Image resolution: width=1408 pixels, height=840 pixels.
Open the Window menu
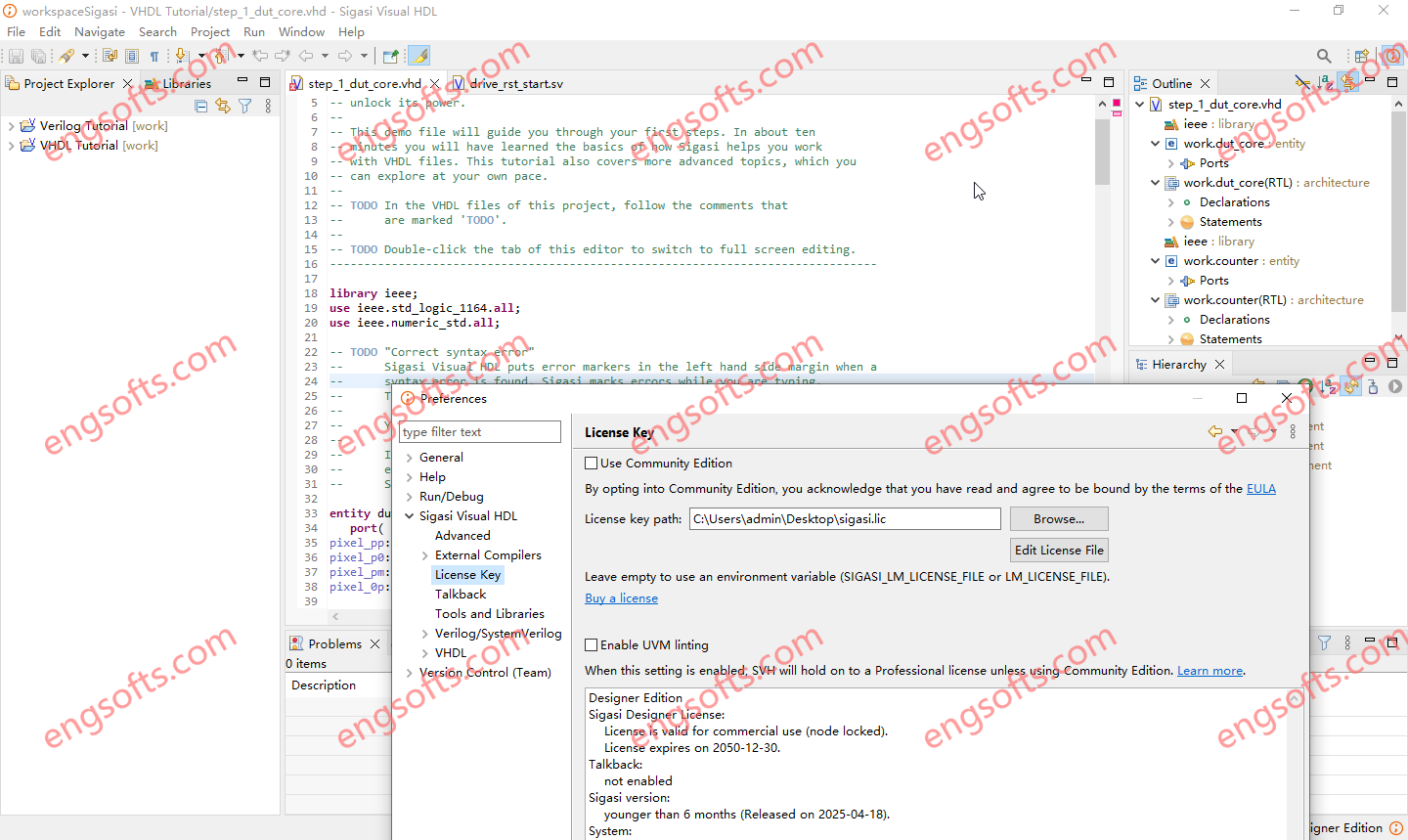tap(301, 31)
